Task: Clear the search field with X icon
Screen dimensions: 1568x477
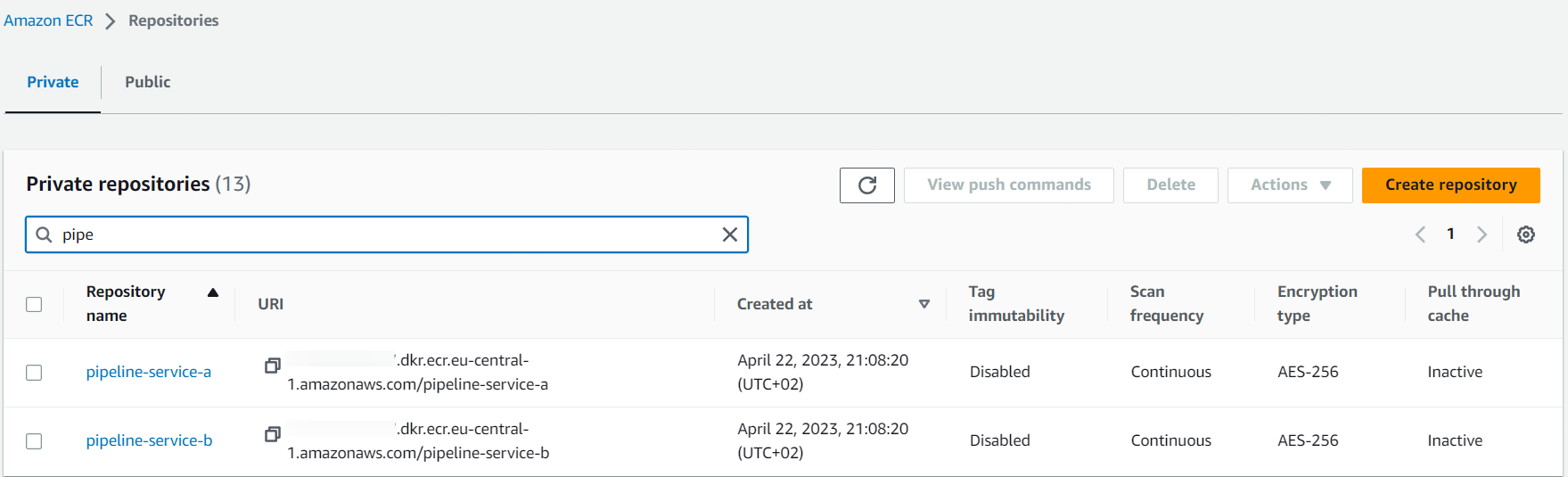Action: [x=729, y=234]
